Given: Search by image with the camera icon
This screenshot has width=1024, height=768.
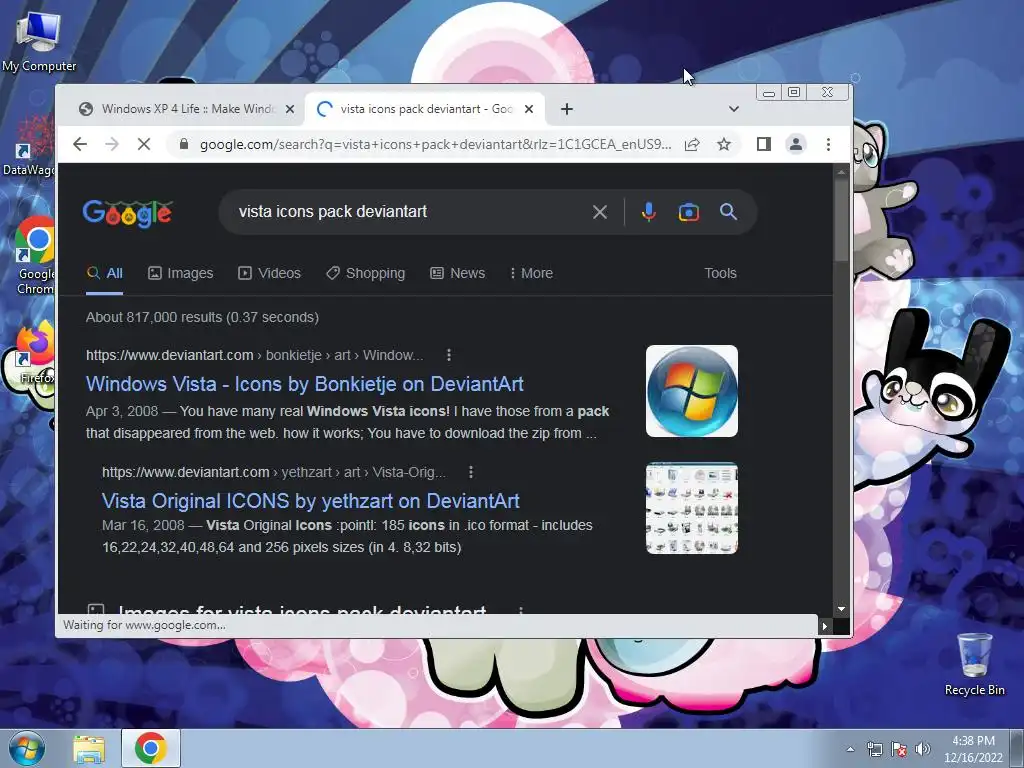Looking at the screenshot, I should [x=688, y=212].
